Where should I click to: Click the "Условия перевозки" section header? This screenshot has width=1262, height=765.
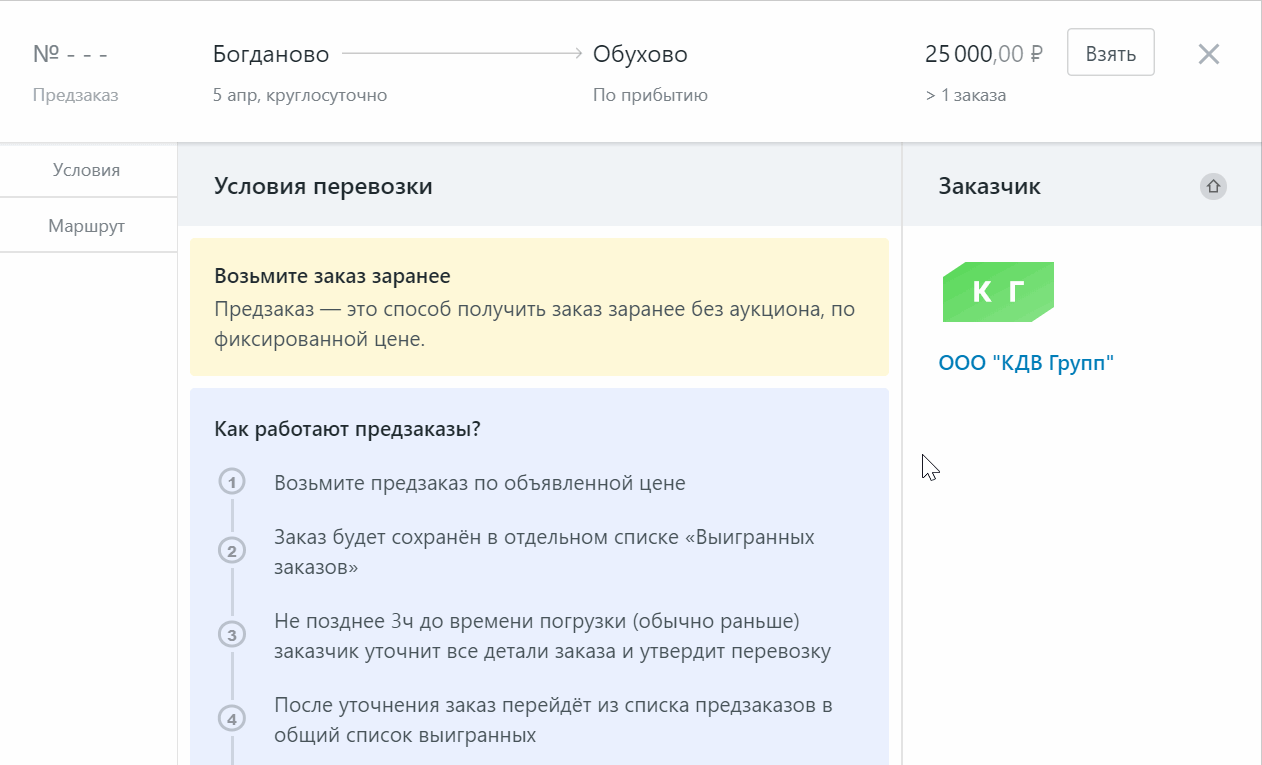click(323, 186)
